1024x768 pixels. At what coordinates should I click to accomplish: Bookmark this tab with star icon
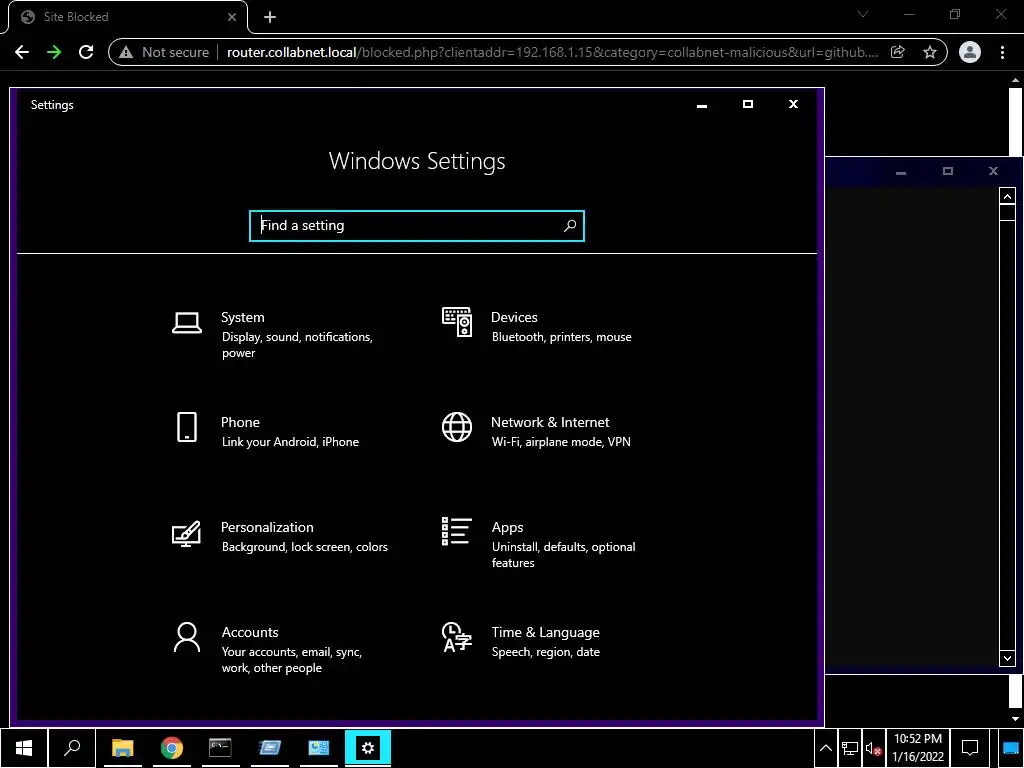929,52
